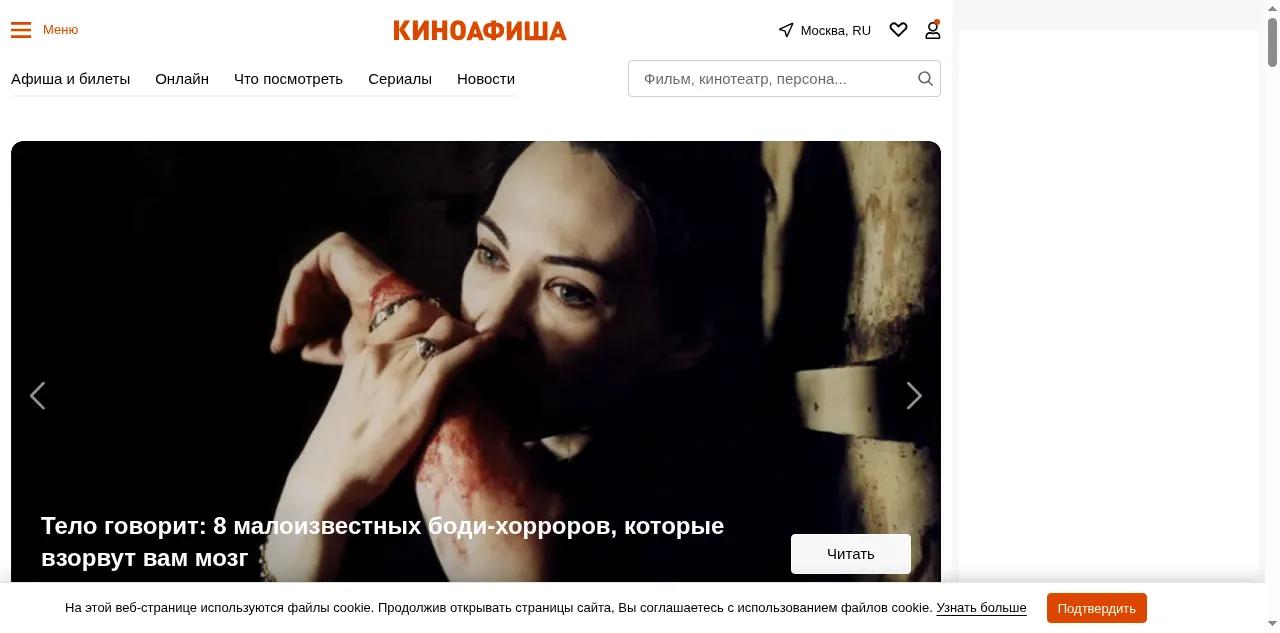The height and width of the screenshot is (633, 1280).
Task: Advance carousel with right arrow
Action: pos(914,396)
